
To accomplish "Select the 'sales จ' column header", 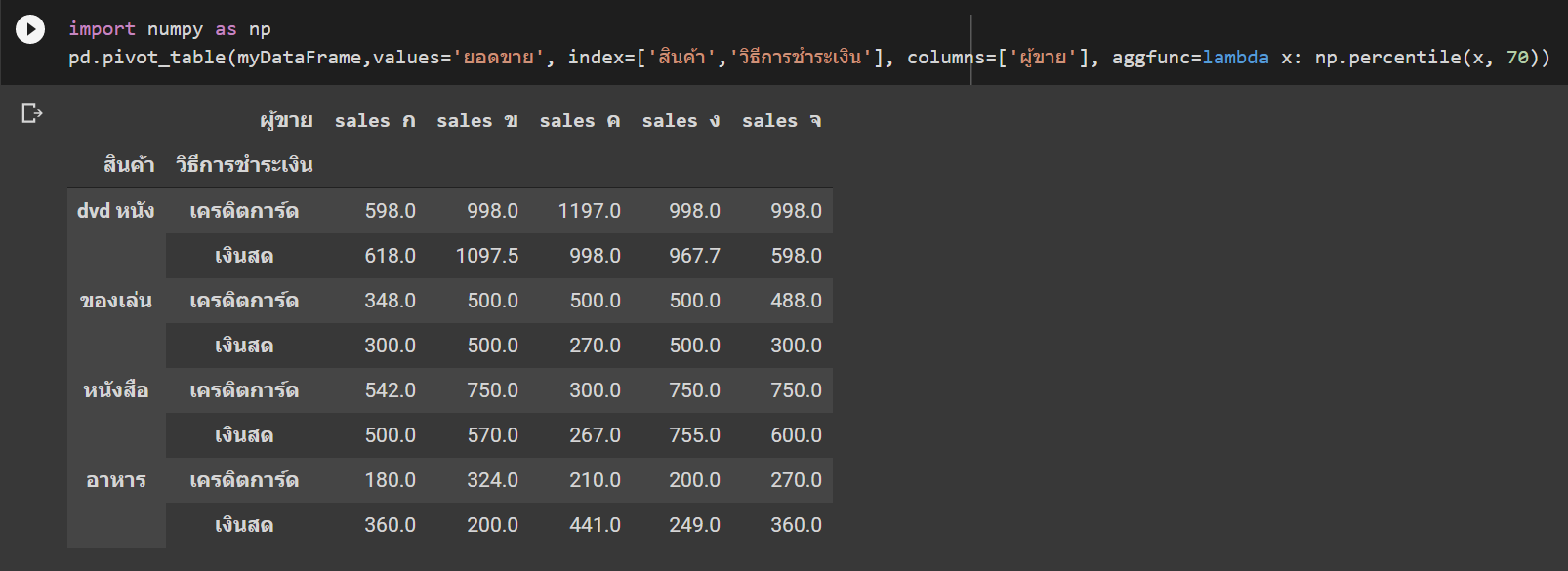I will [x=782, y=121].
